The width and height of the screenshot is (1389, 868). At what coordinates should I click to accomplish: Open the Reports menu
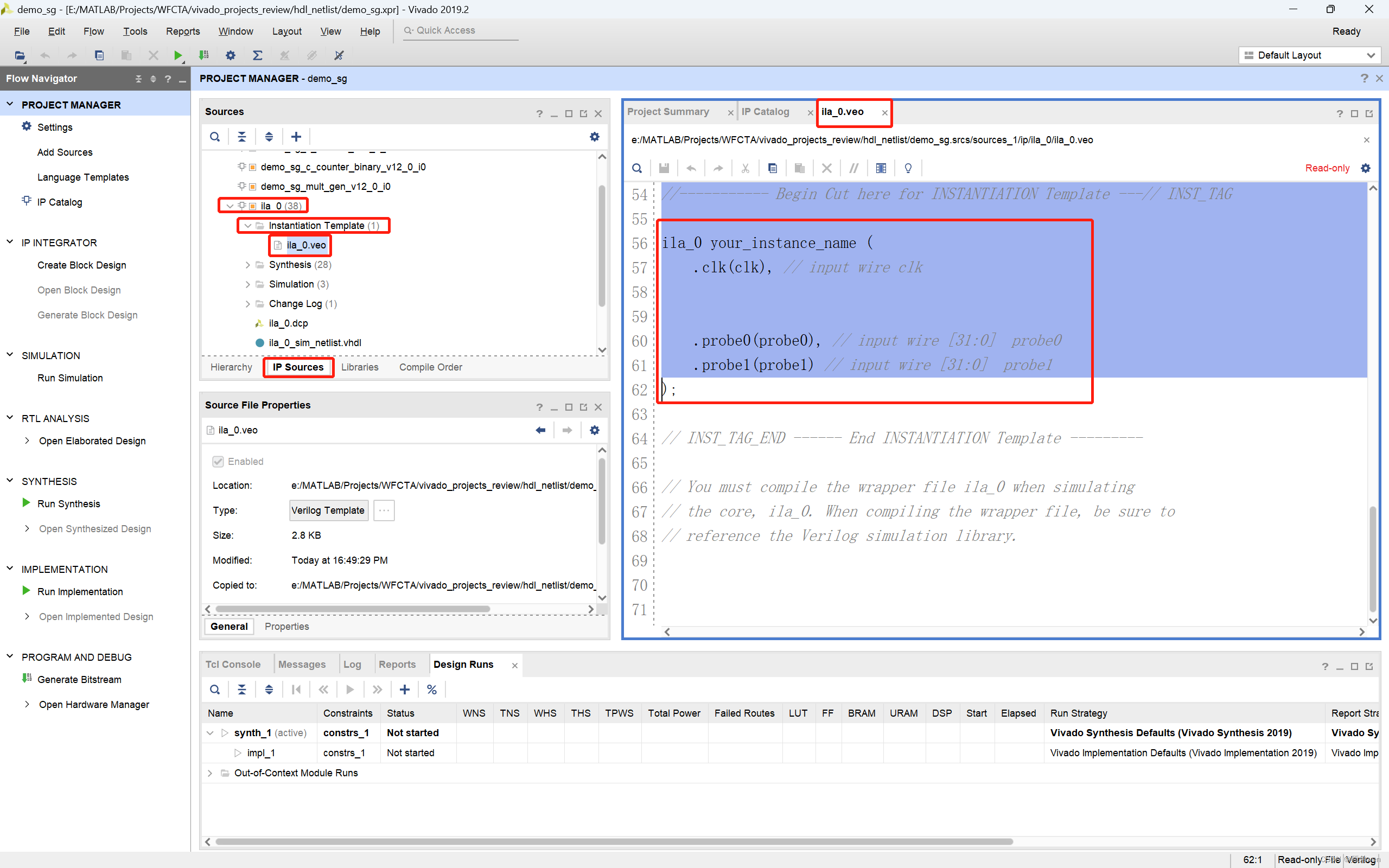[x=182, y=31]
